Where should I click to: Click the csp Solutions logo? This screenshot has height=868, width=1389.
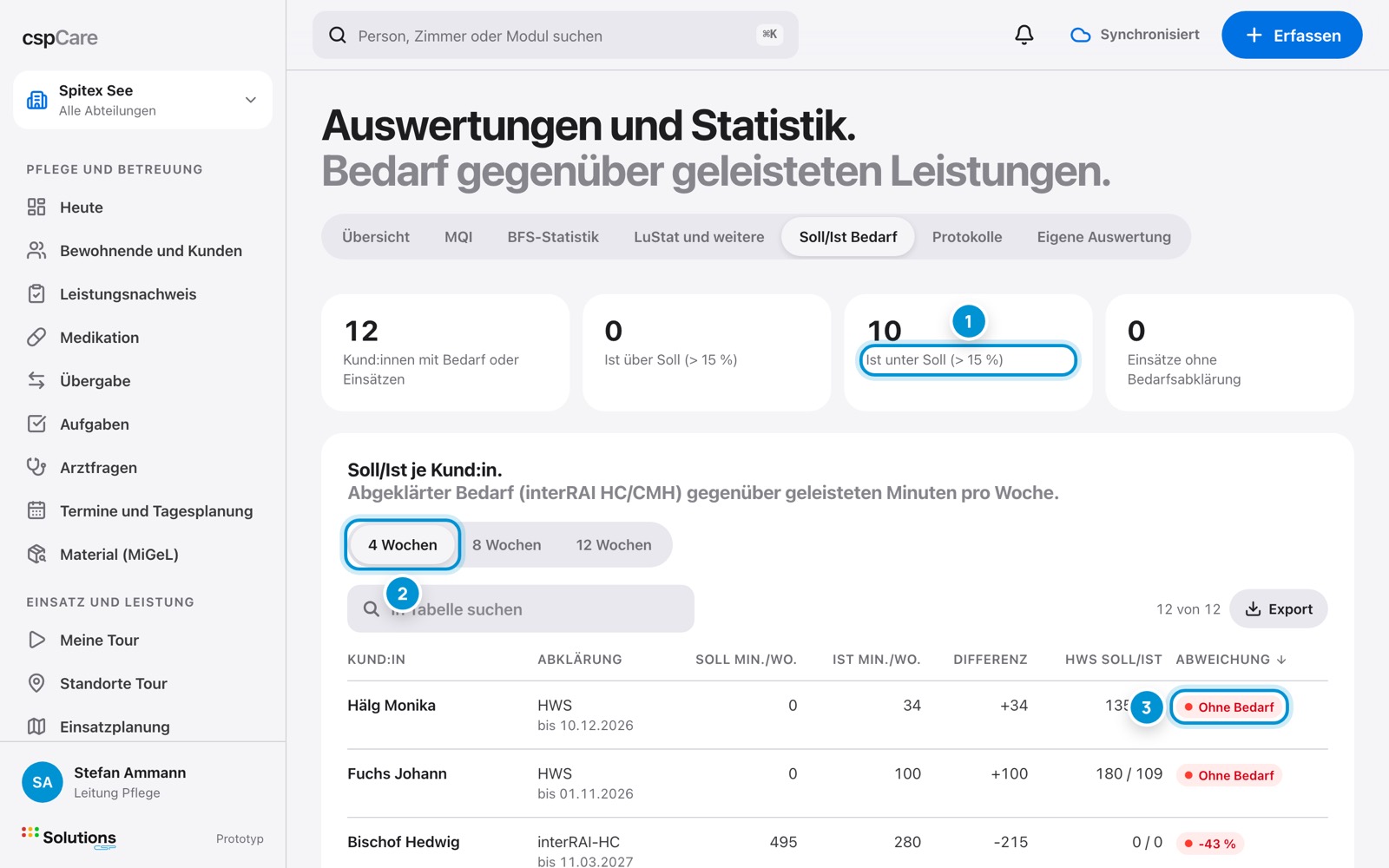(69, 838)
